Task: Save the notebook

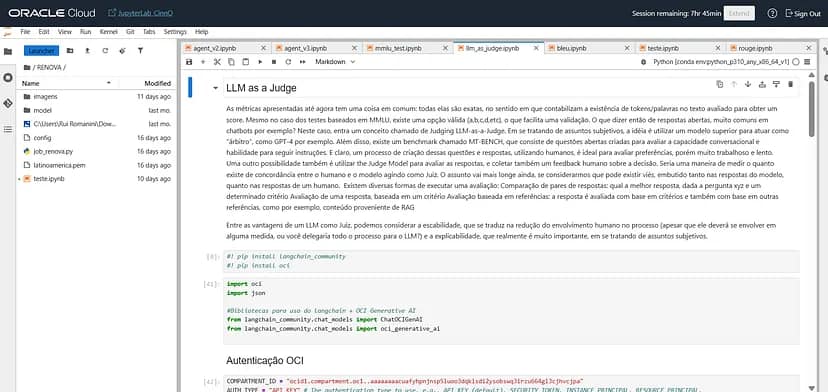Action: [x=190, y=62]
